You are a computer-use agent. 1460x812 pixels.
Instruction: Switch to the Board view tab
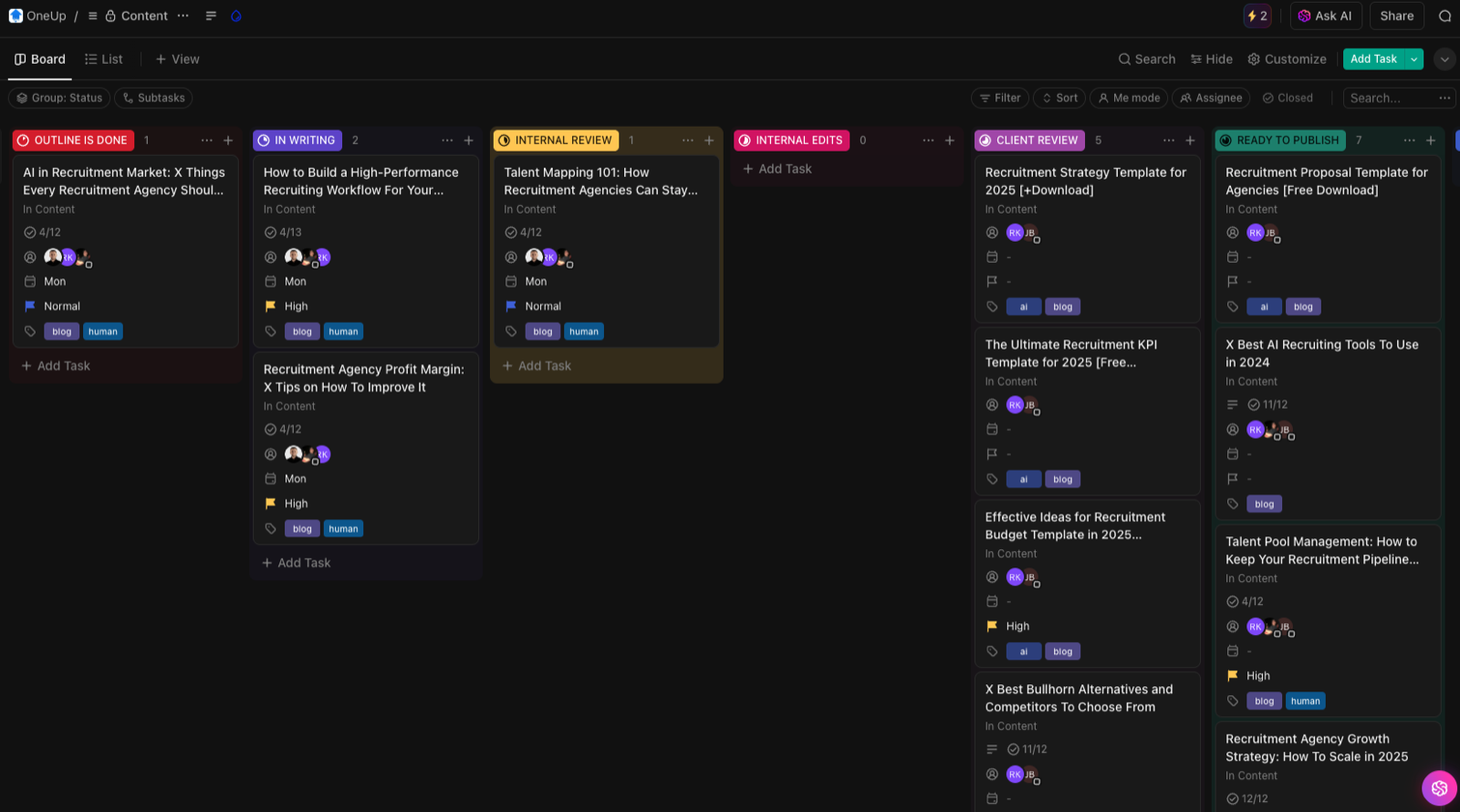pyautogui.click(x=40, y=59)
